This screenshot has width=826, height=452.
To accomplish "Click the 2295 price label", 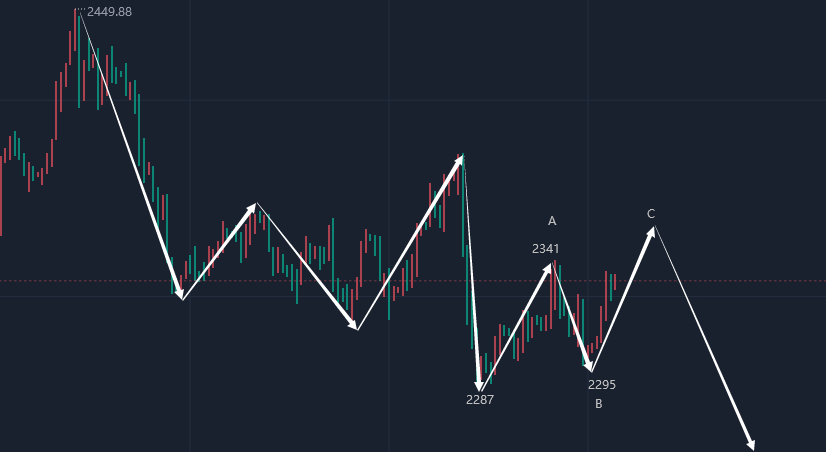I will pyautogui.click(x=602, y=384).
